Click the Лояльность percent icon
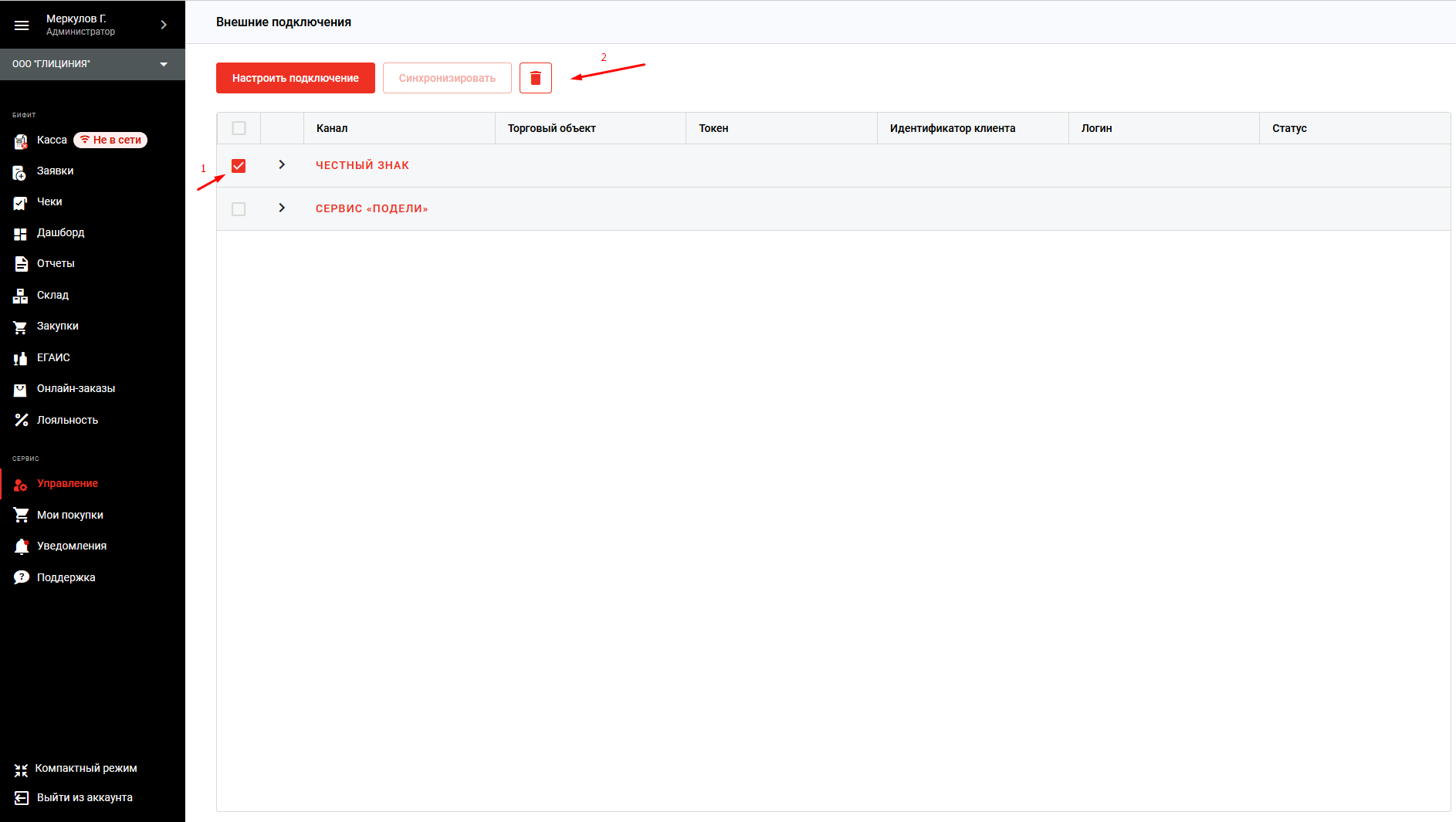 21,421
